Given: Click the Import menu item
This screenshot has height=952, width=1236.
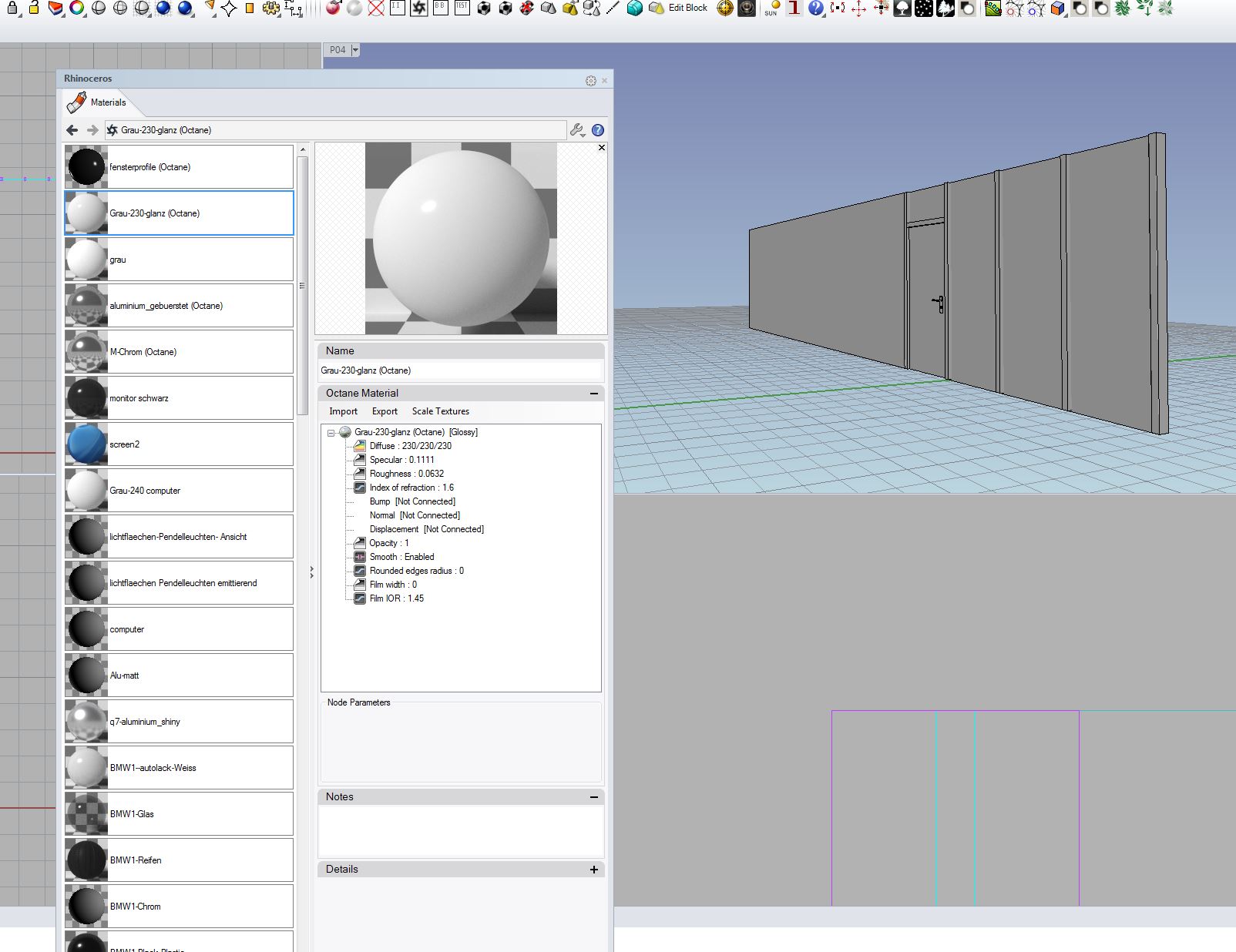Looking at the screenshot, I should pyautogui.click(x=344, y=411).
